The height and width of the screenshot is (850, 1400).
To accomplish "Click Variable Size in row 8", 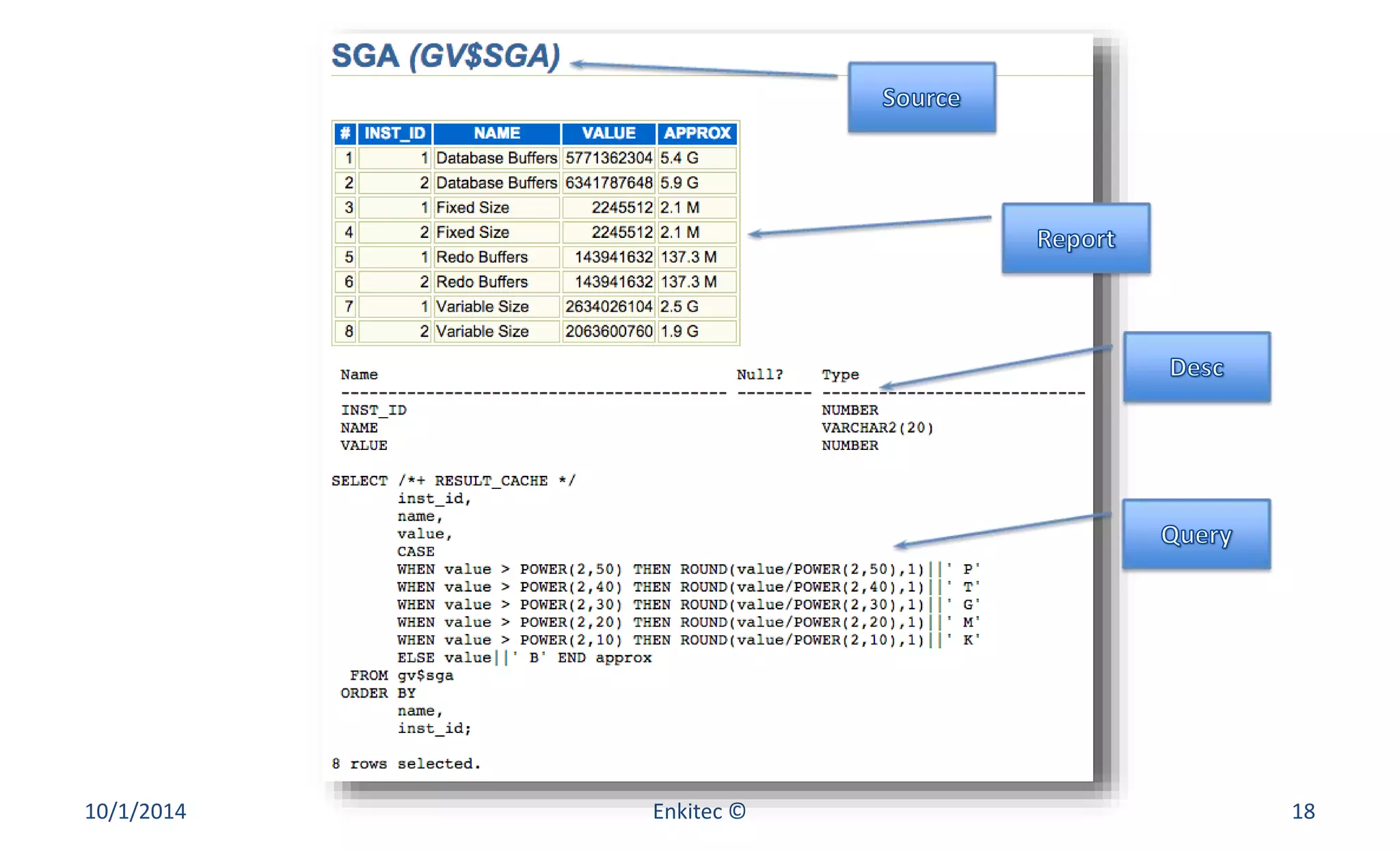I will click(482, 332).
